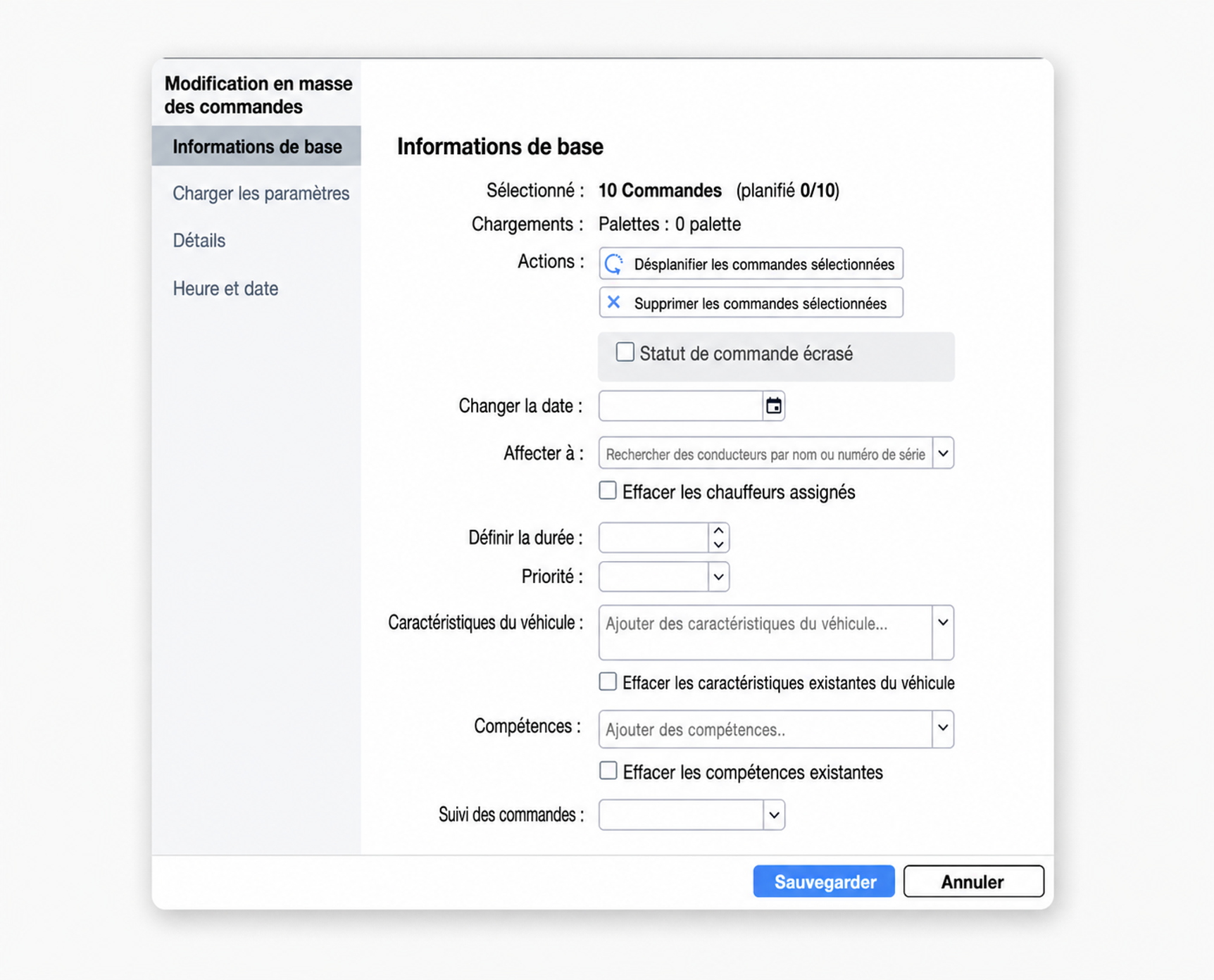
Task: Cancel the dialog with Annuler
Action: pos(973,881)
